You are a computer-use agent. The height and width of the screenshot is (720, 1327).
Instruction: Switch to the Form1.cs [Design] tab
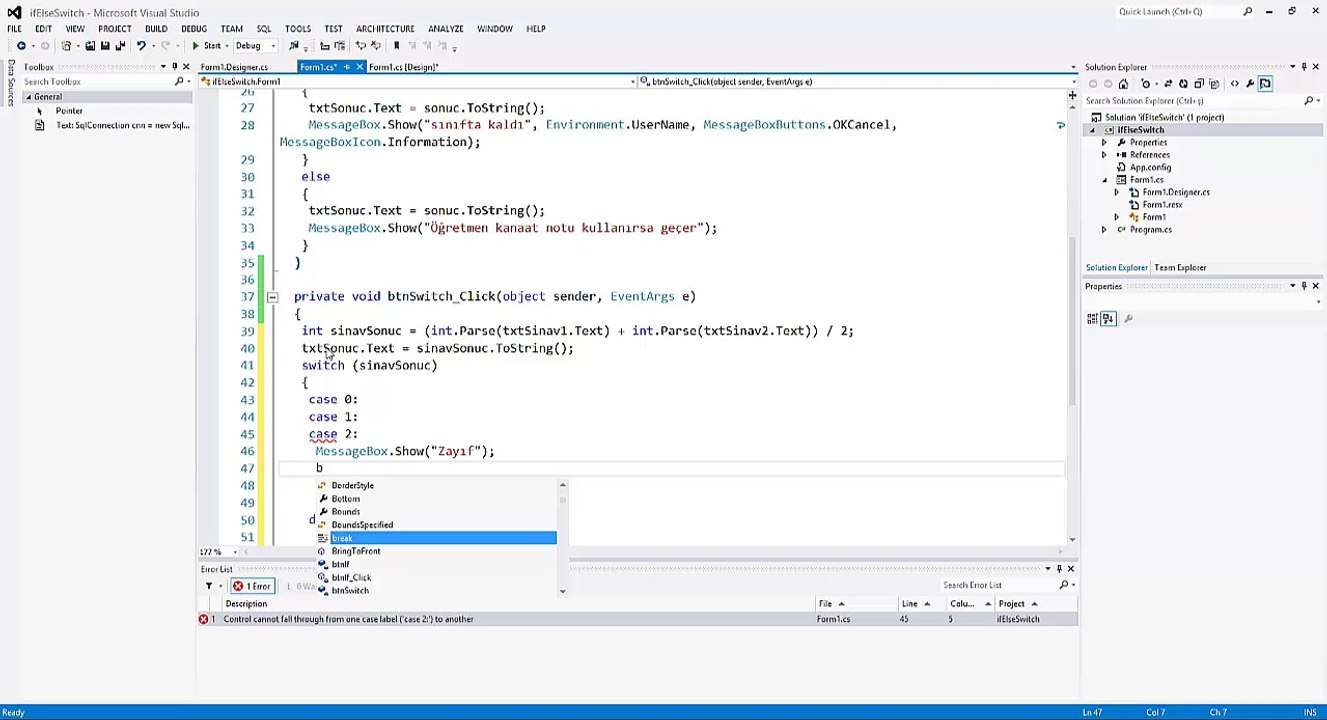pos(403,67)
